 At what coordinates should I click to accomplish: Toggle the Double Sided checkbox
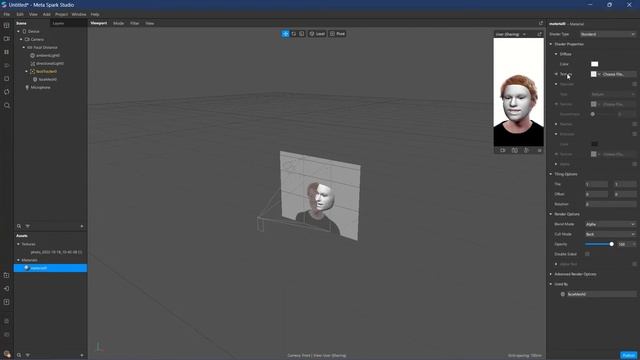587,254
